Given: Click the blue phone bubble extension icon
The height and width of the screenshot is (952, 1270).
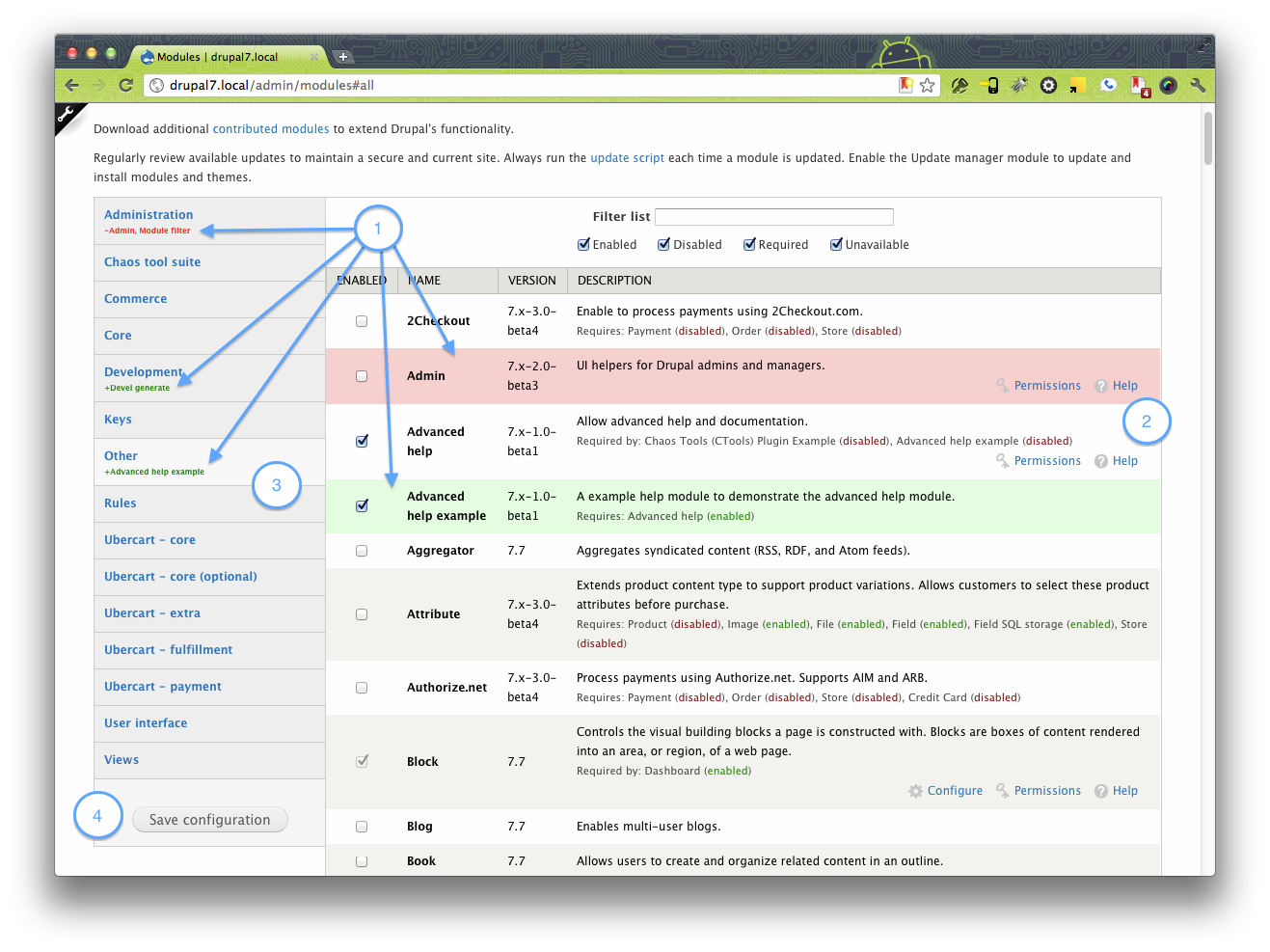Looking at the screenshot, I should 1108,85.
